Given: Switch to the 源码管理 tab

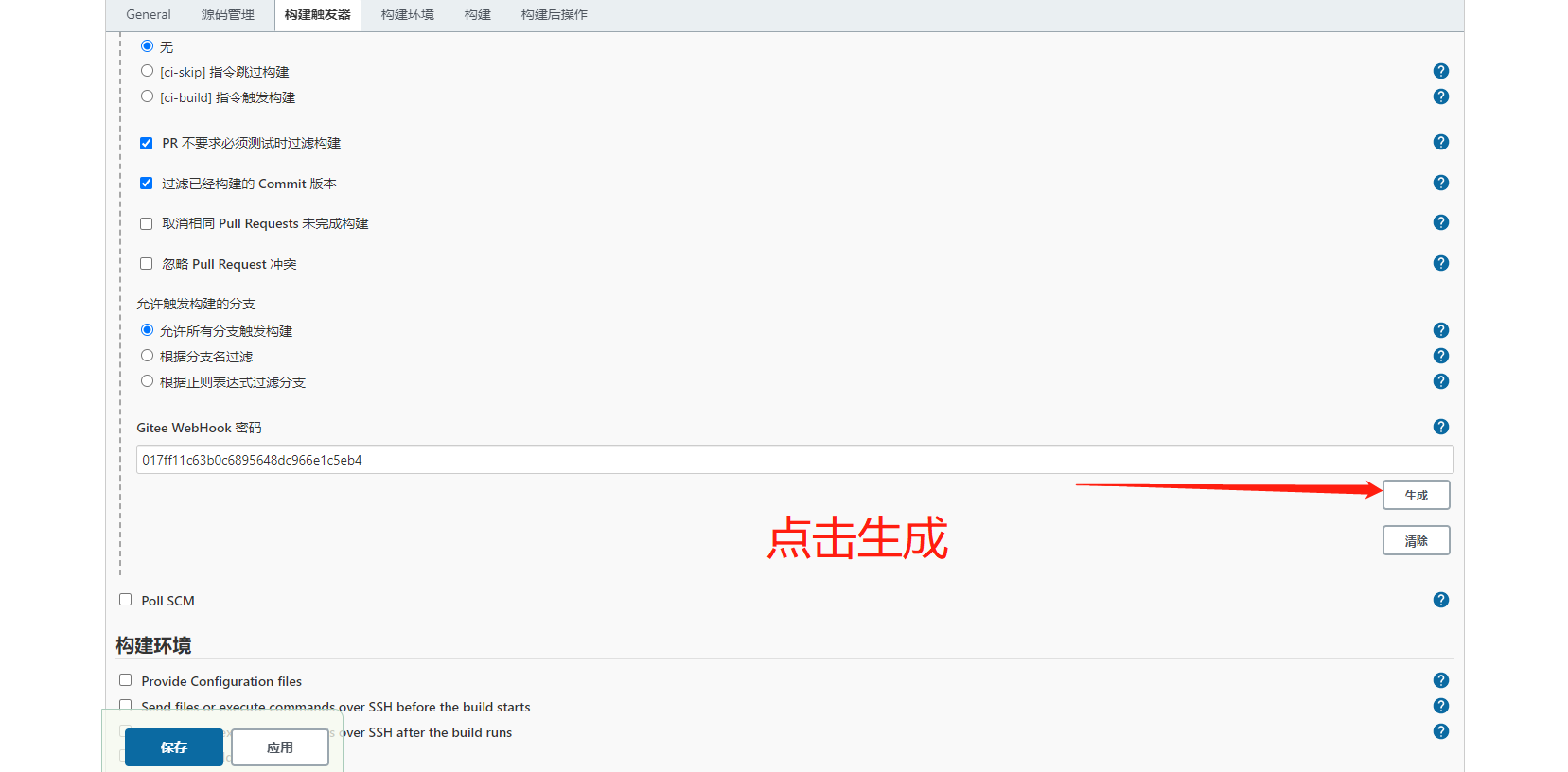Looking at the screenshot, I should 228,14.
